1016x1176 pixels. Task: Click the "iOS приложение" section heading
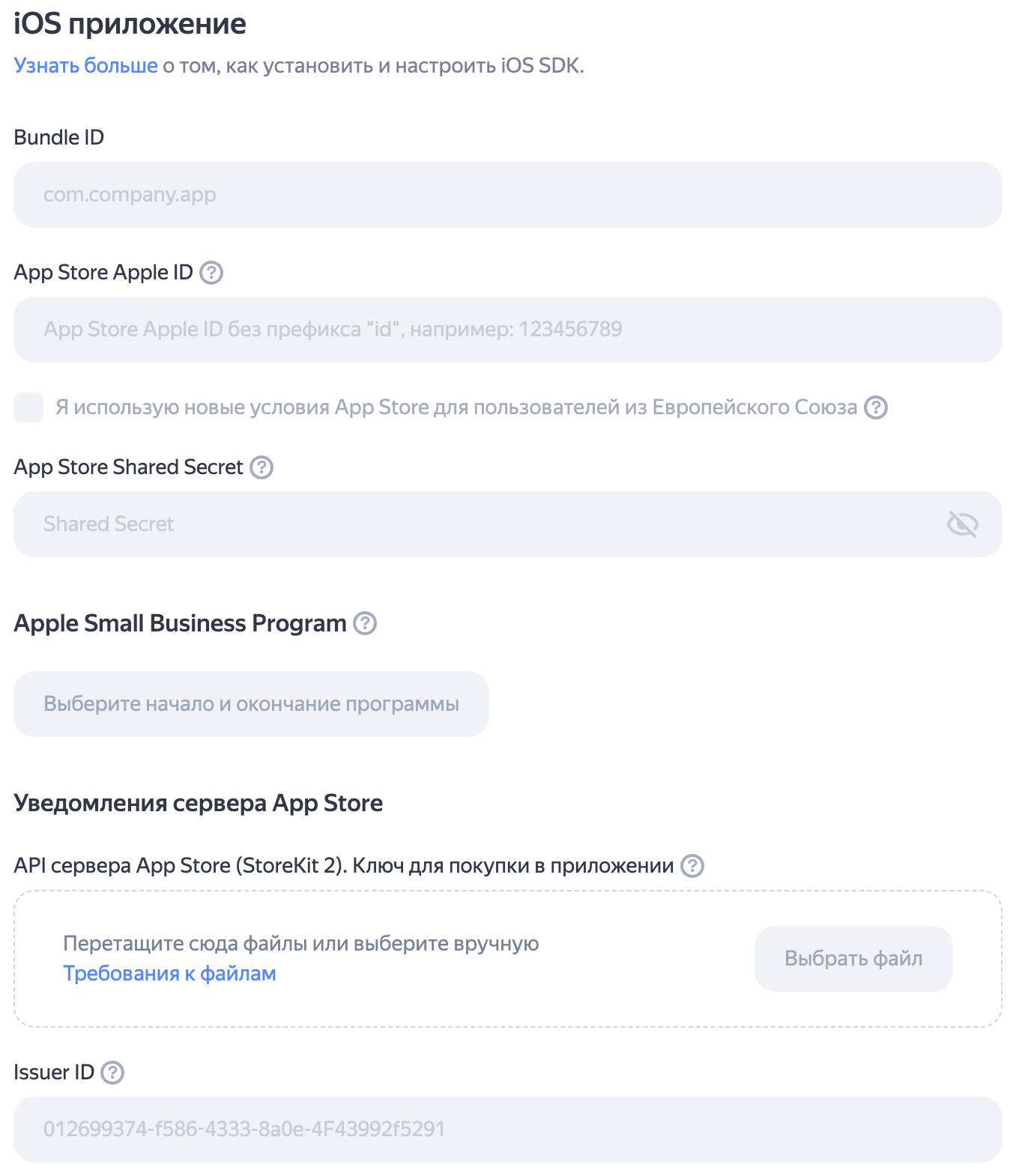(x=130, y=24)
